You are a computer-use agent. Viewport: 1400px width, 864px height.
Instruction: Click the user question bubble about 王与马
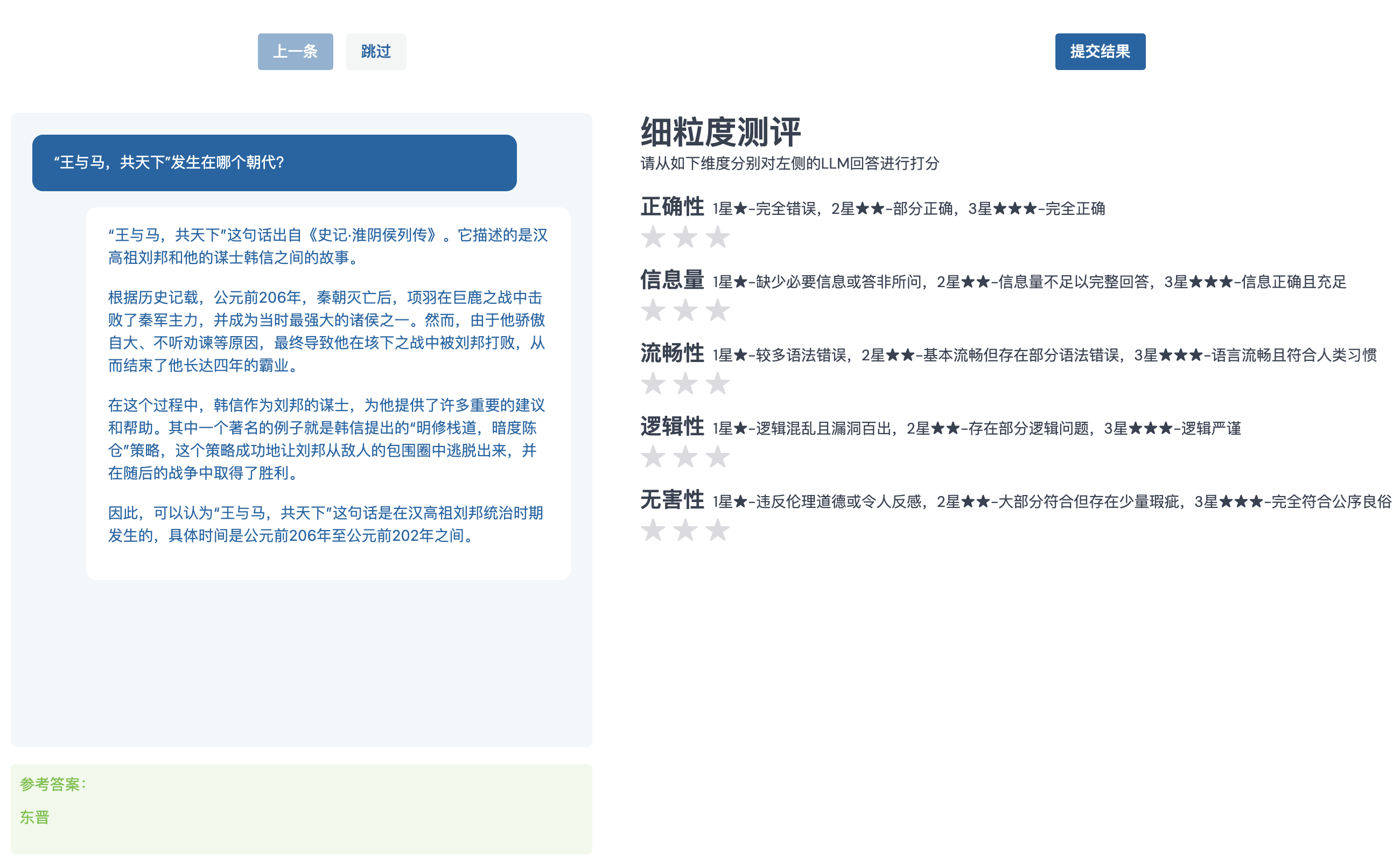[274, 163]
